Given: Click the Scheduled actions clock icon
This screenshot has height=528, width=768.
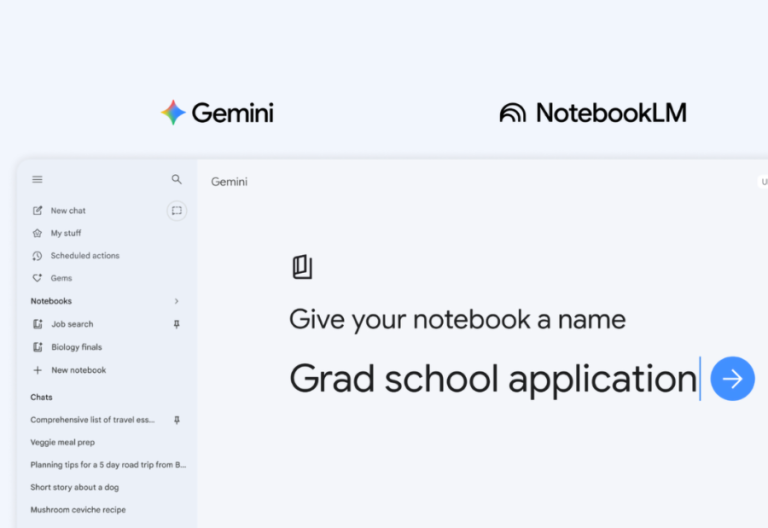Looking at the screenshot, I should 37,256.
